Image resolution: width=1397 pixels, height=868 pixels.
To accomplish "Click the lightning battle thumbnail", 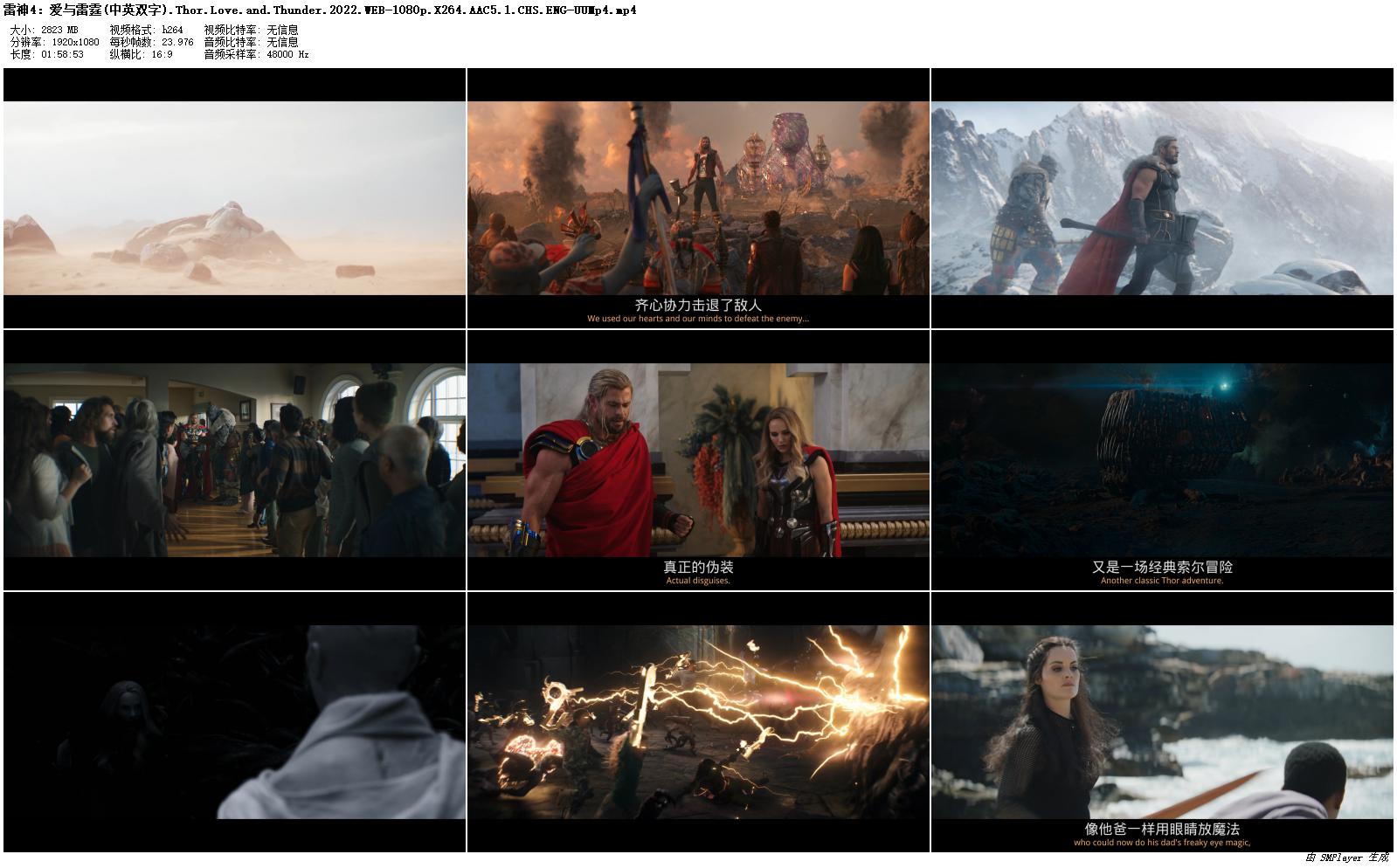I will coord(698,722).
